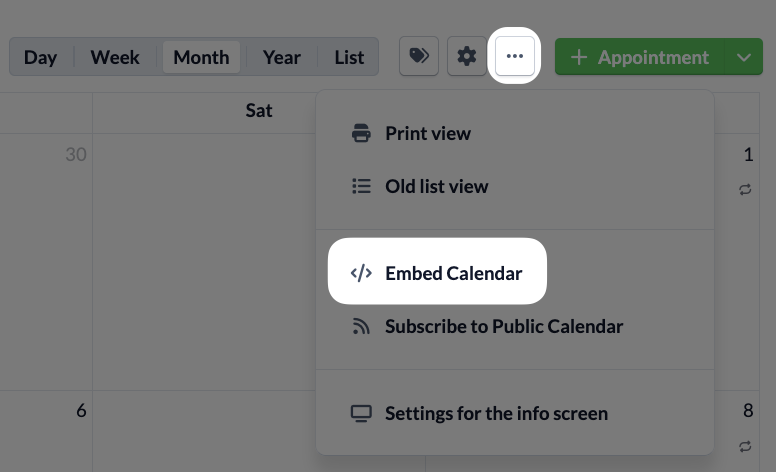
Task: Open the tags filter icon button
Action: click(419, 56)
